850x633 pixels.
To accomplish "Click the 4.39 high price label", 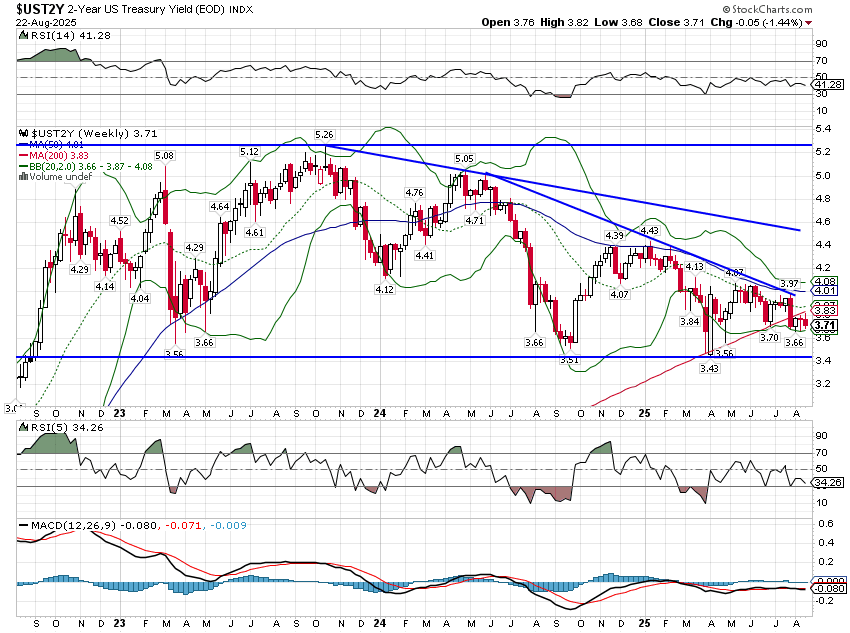I will coord(615,235).
